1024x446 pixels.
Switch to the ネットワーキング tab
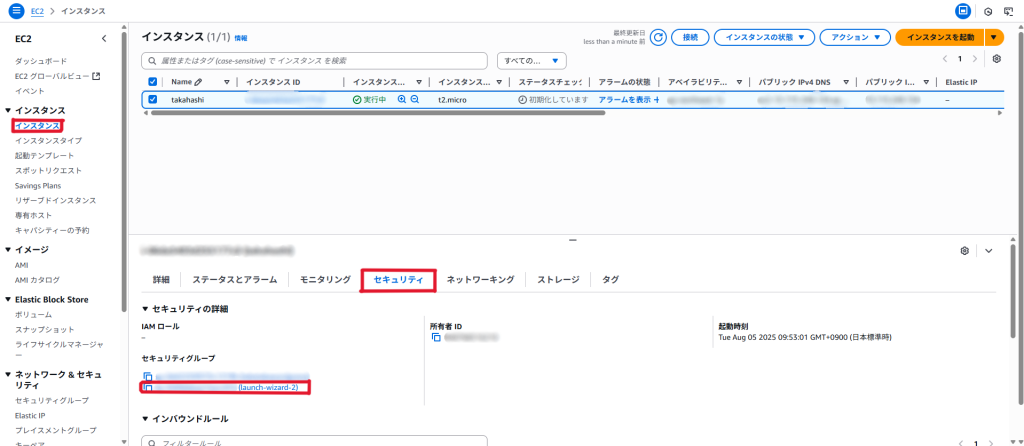pyautogui.click(x=481, y=279)
